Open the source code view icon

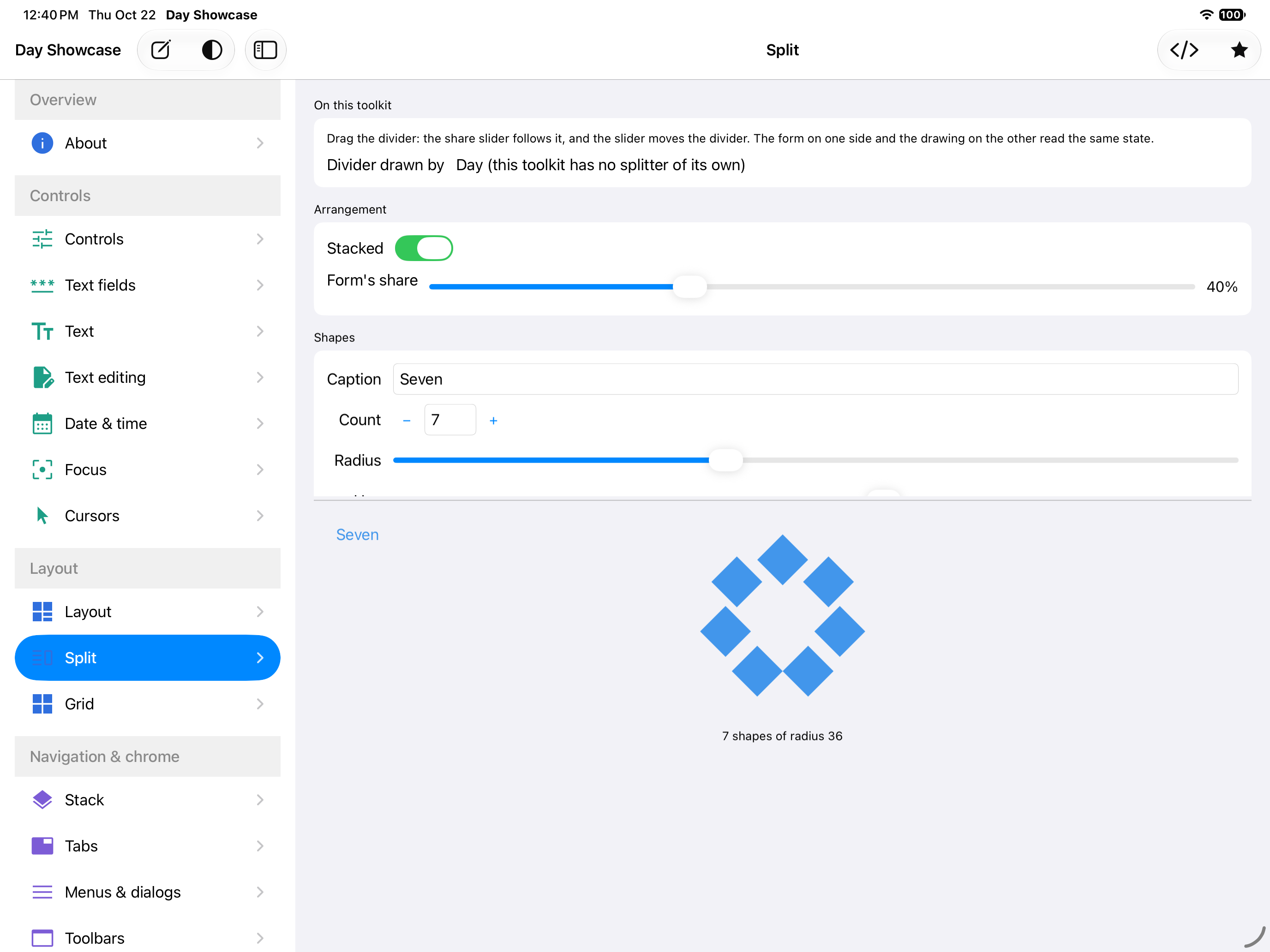point(1184,50)
